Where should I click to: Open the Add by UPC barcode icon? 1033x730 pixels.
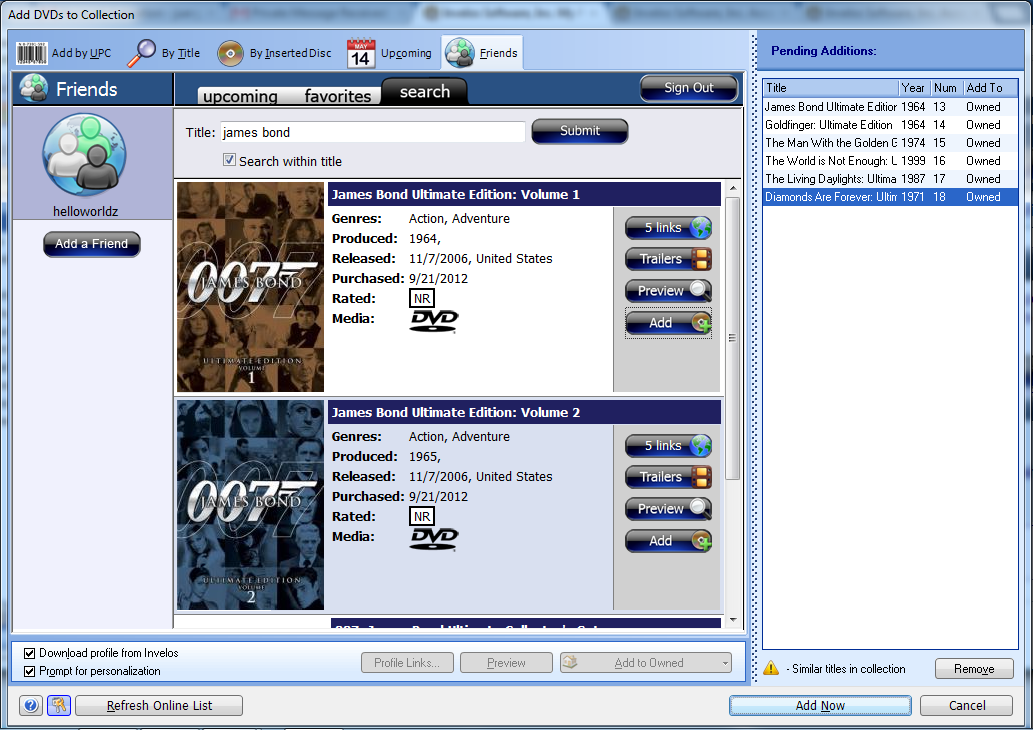click(x=32, y=53)
